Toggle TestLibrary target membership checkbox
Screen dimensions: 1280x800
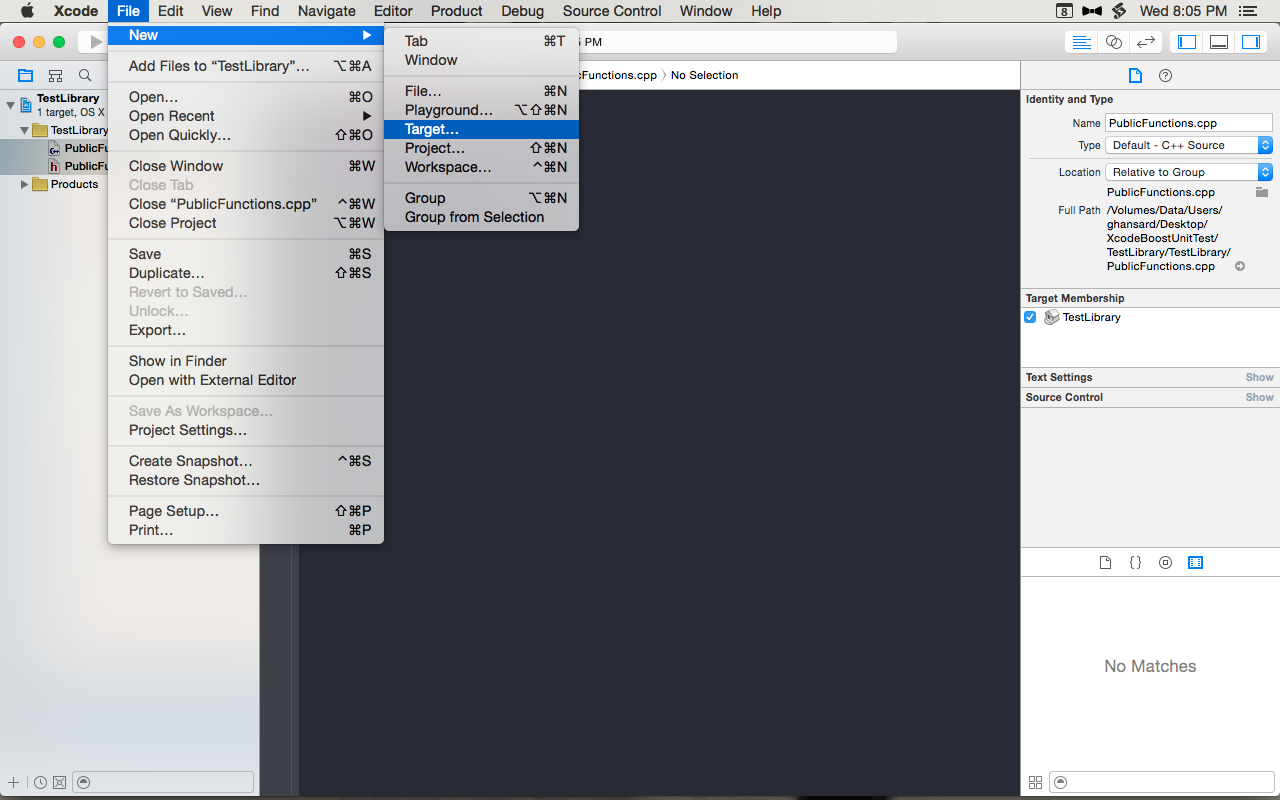[x=1031, y=317]
